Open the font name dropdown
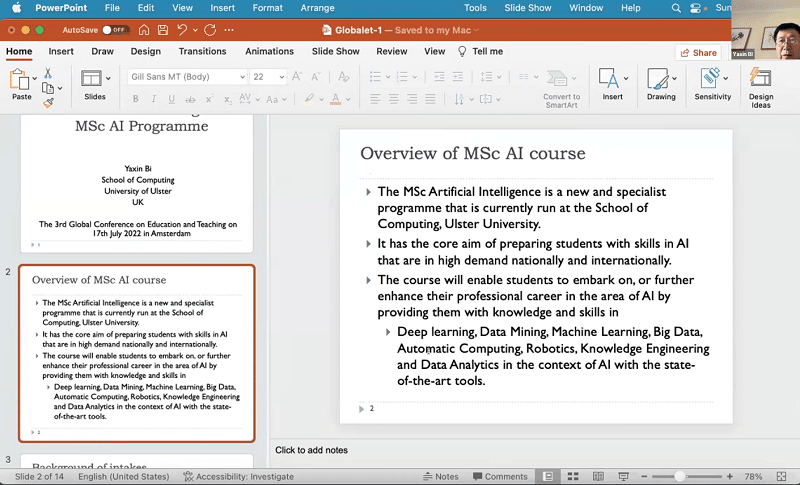 click(x=242, y=77)
